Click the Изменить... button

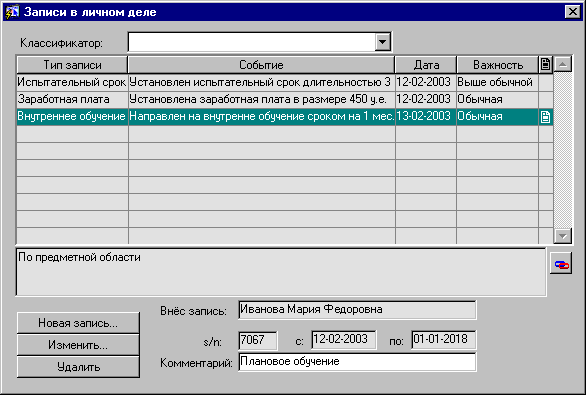(78, 345)
